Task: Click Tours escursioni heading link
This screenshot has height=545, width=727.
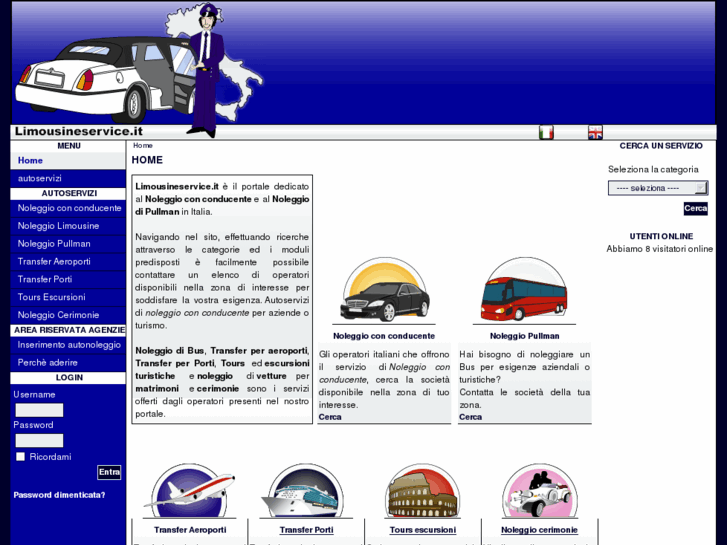Action: (423, 530)
